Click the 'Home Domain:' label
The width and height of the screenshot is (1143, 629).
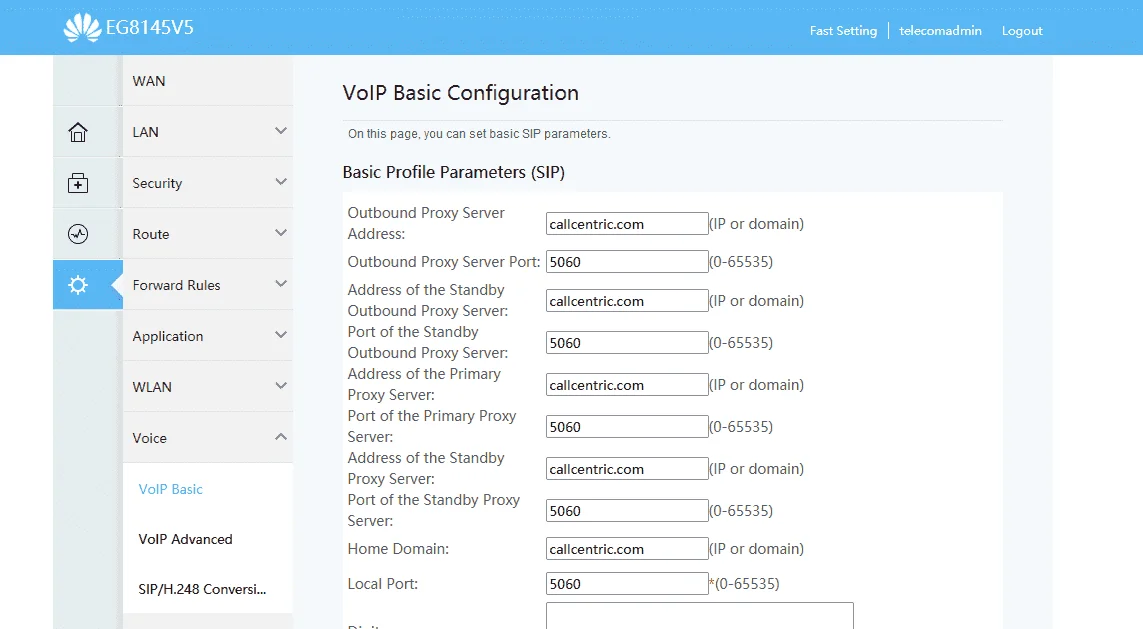coord(398,549)
